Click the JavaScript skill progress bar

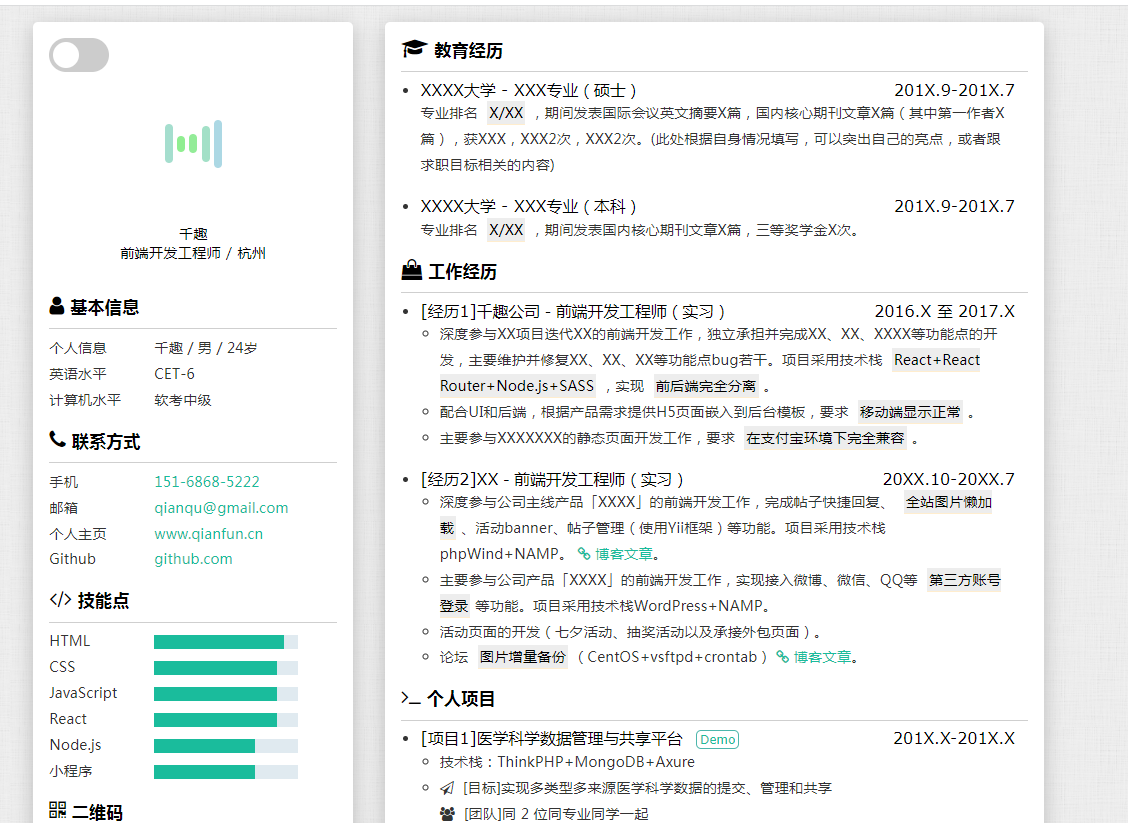[224, 693]
